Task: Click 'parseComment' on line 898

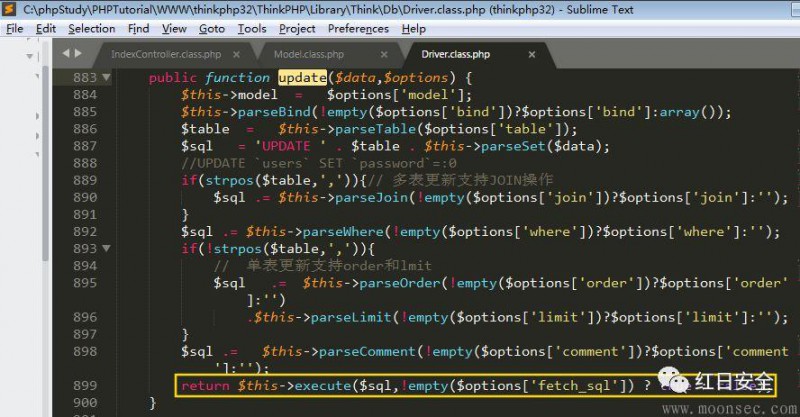Action: [367, 351]
